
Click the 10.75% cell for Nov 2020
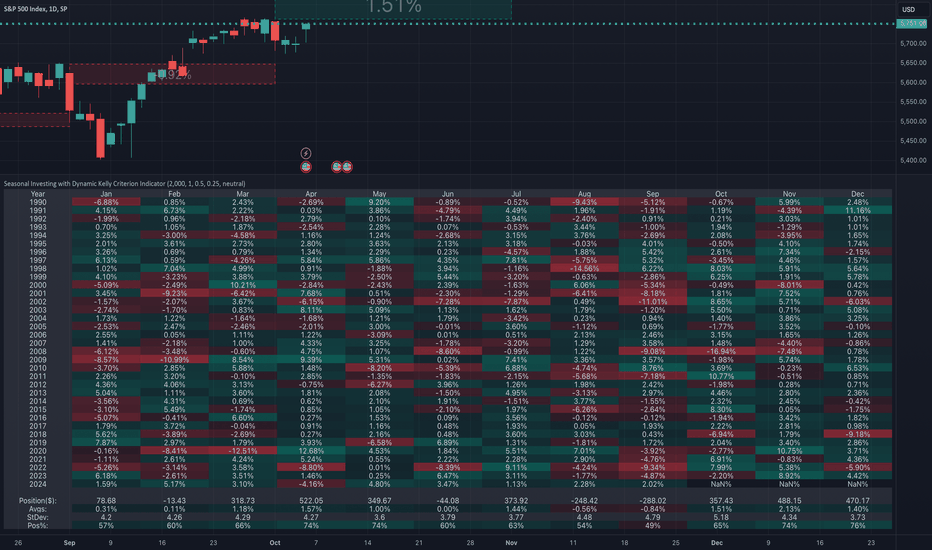(789, 451)
